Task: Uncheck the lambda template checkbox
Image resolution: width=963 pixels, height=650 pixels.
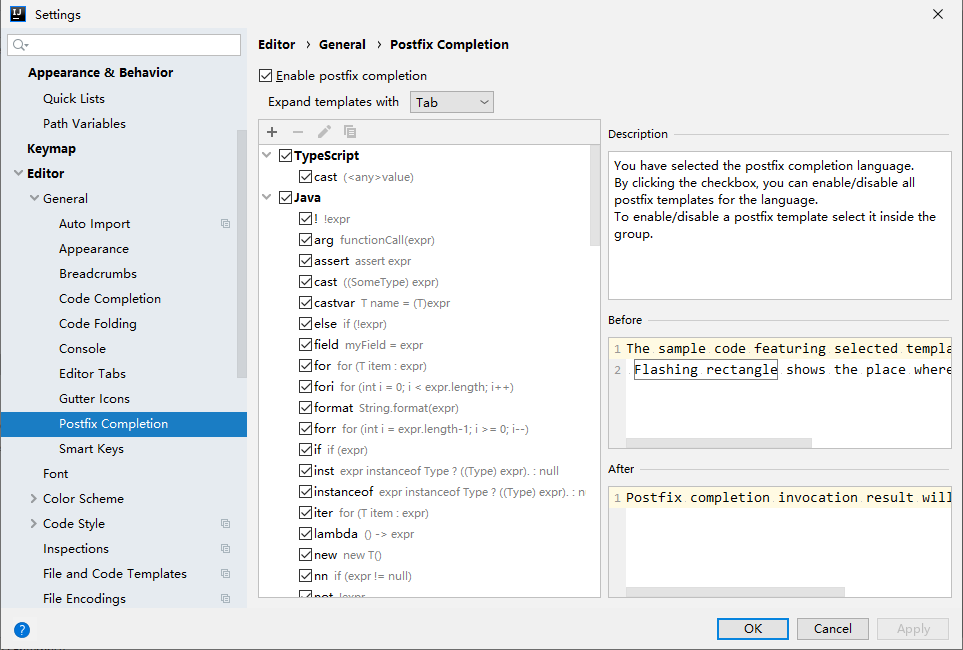Action: [305, 534]
